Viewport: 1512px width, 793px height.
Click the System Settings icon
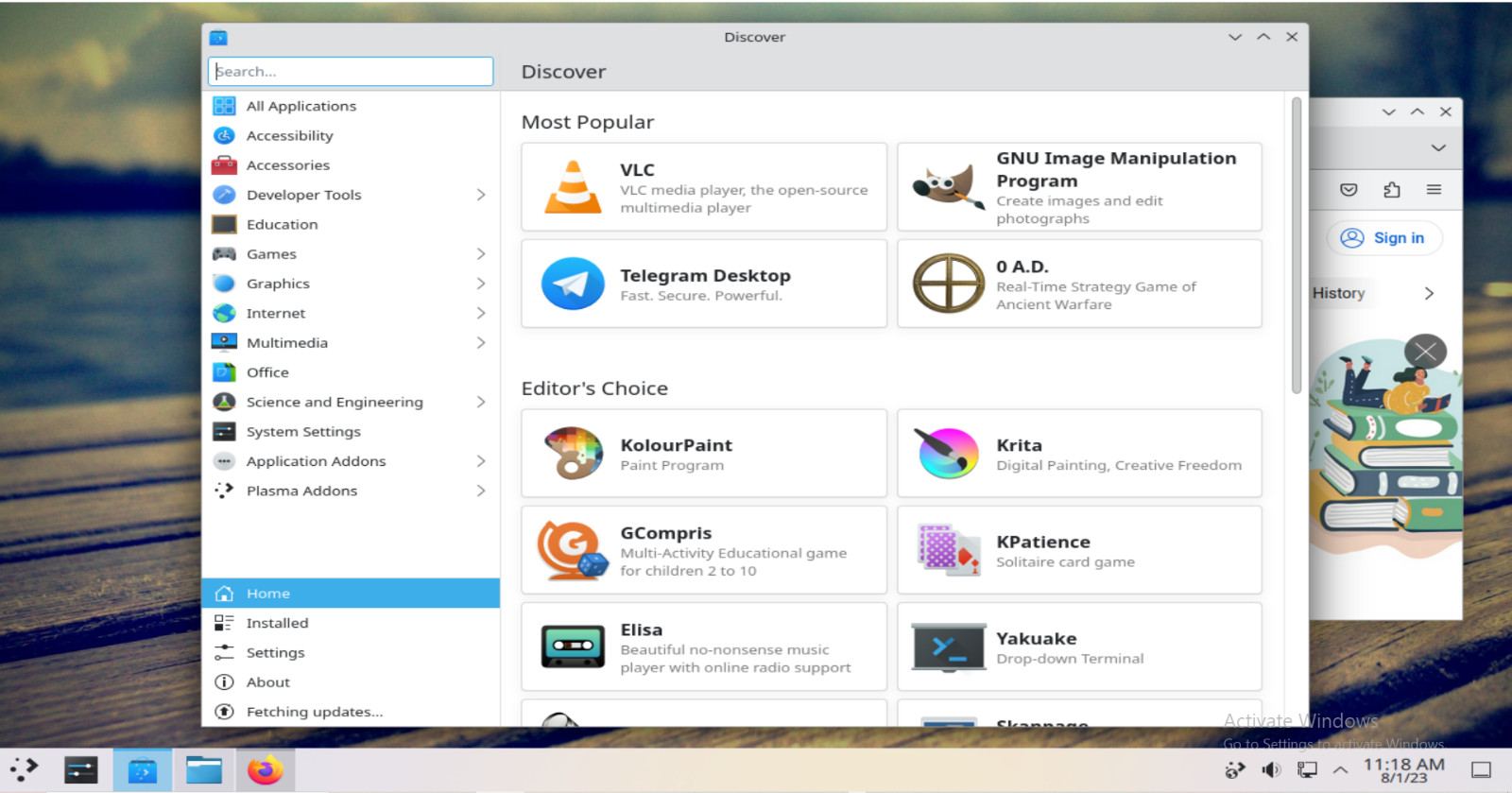(224, 431)
